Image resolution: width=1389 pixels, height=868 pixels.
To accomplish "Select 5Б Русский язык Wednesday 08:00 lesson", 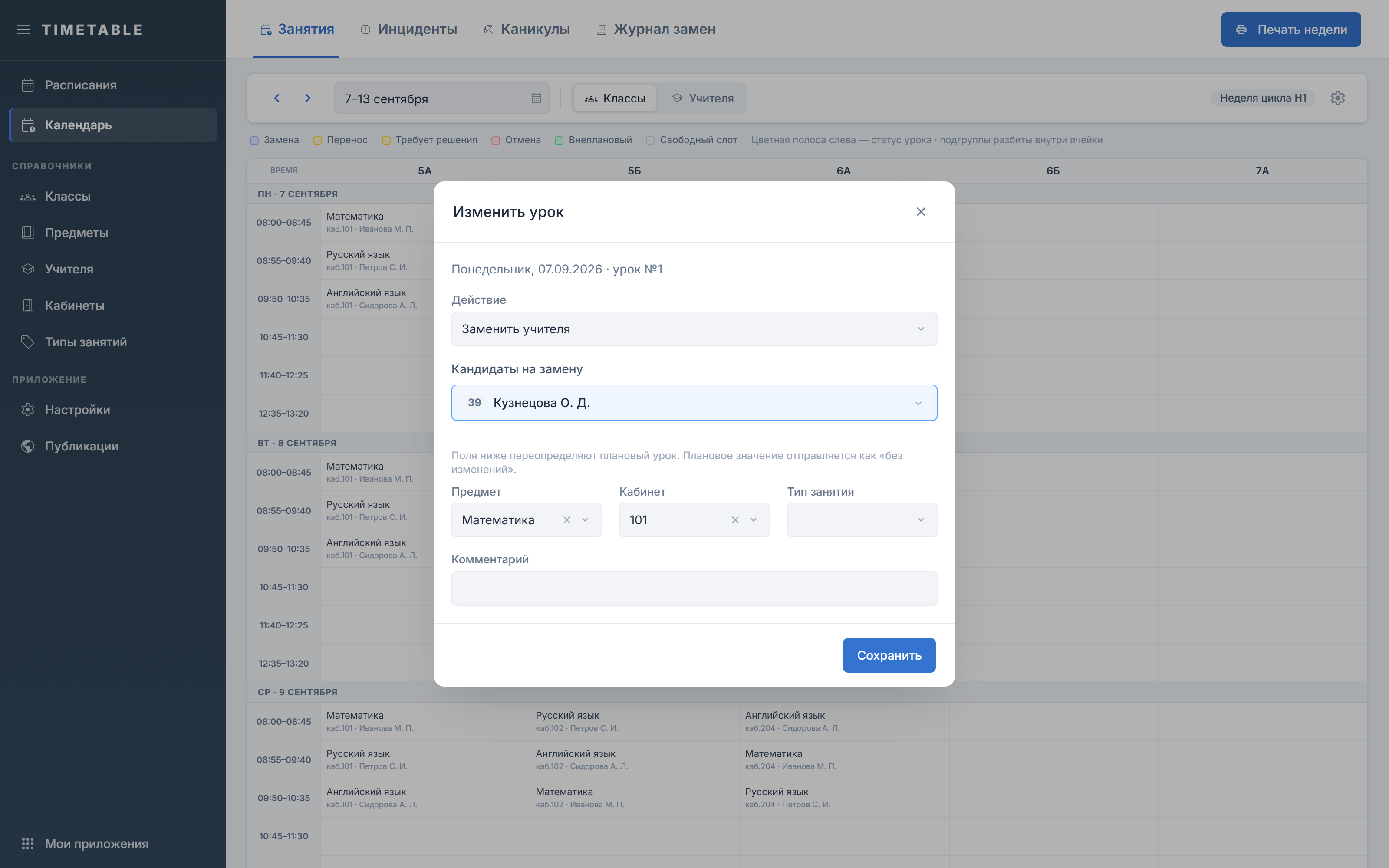I will (634, 722).
